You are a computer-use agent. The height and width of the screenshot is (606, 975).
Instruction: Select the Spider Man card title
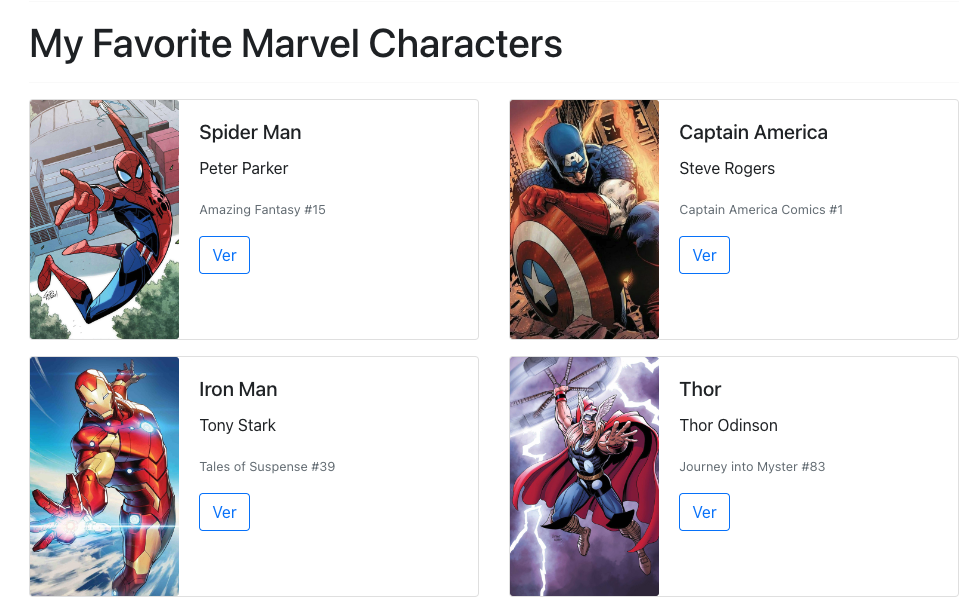250,132
